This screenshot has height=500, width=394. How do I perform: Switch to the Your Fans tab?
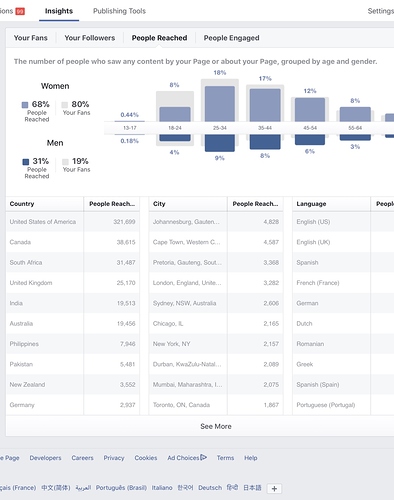click(31, 38)
